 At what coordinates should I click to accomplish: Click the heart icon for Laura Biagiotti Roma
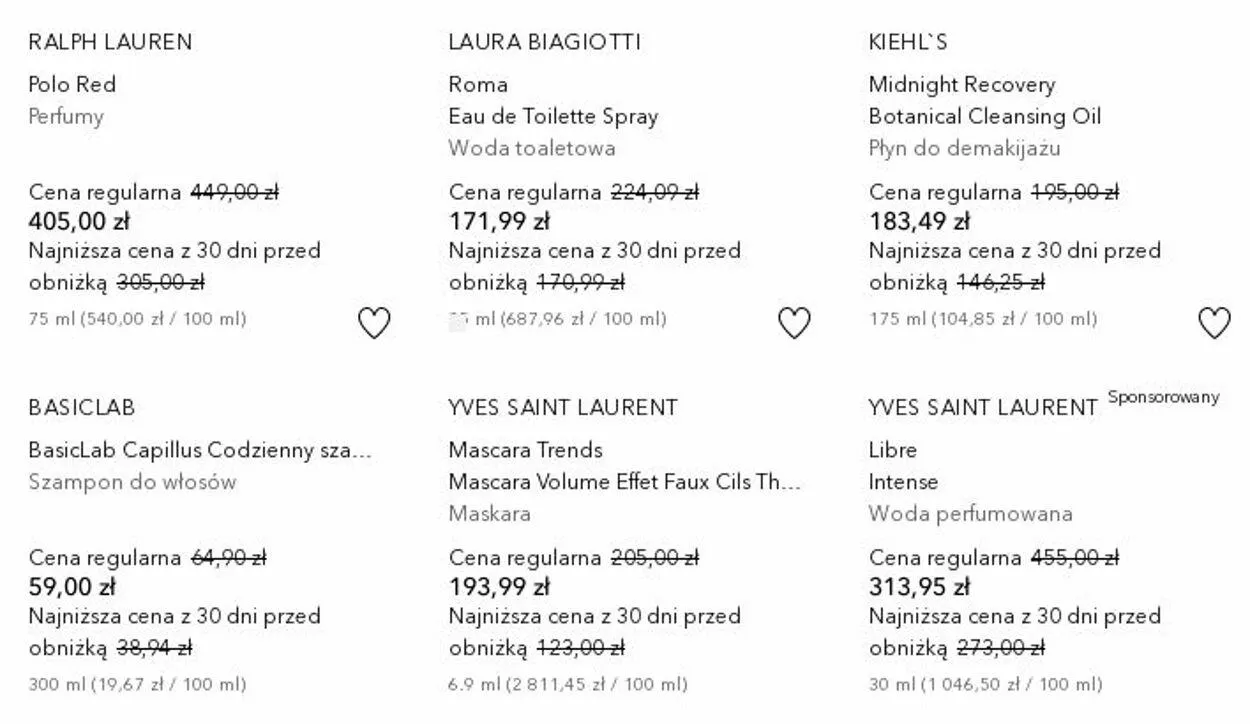click(x=794, y=323)
